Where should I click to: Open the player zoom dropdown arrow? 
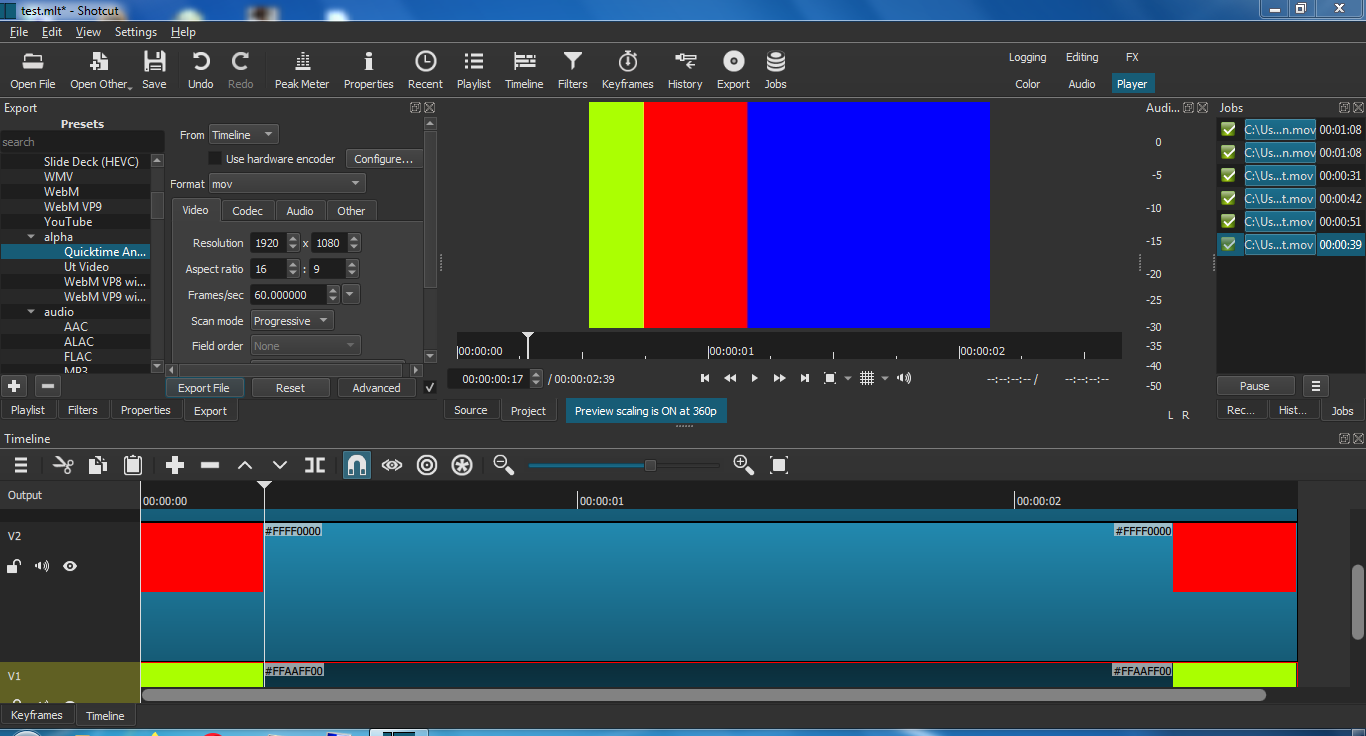[x=848, y=378]
